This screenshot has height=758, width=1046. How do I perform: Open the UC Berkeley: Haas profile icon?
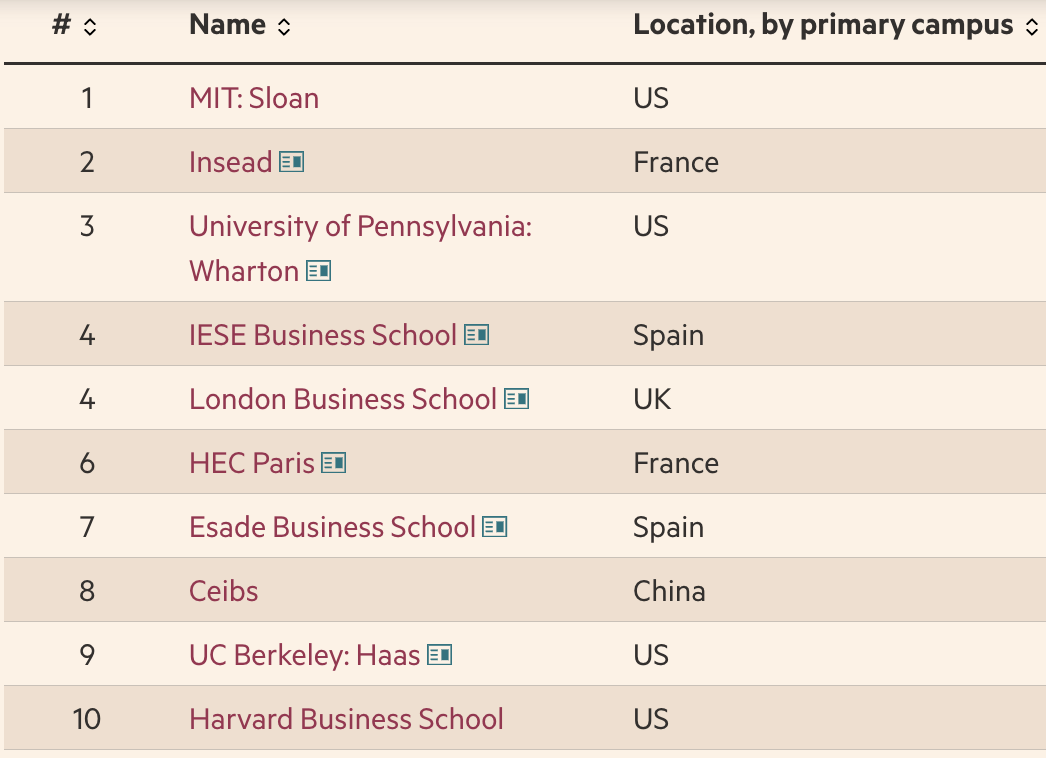439,655
